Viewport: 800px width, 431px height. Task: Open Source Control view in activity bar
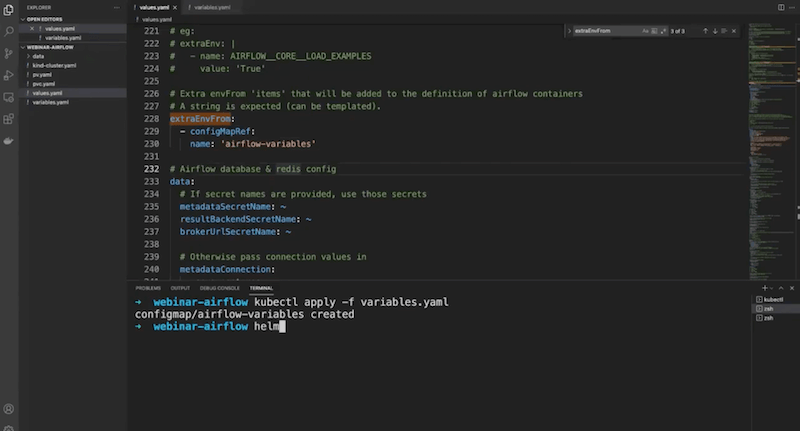9,53
